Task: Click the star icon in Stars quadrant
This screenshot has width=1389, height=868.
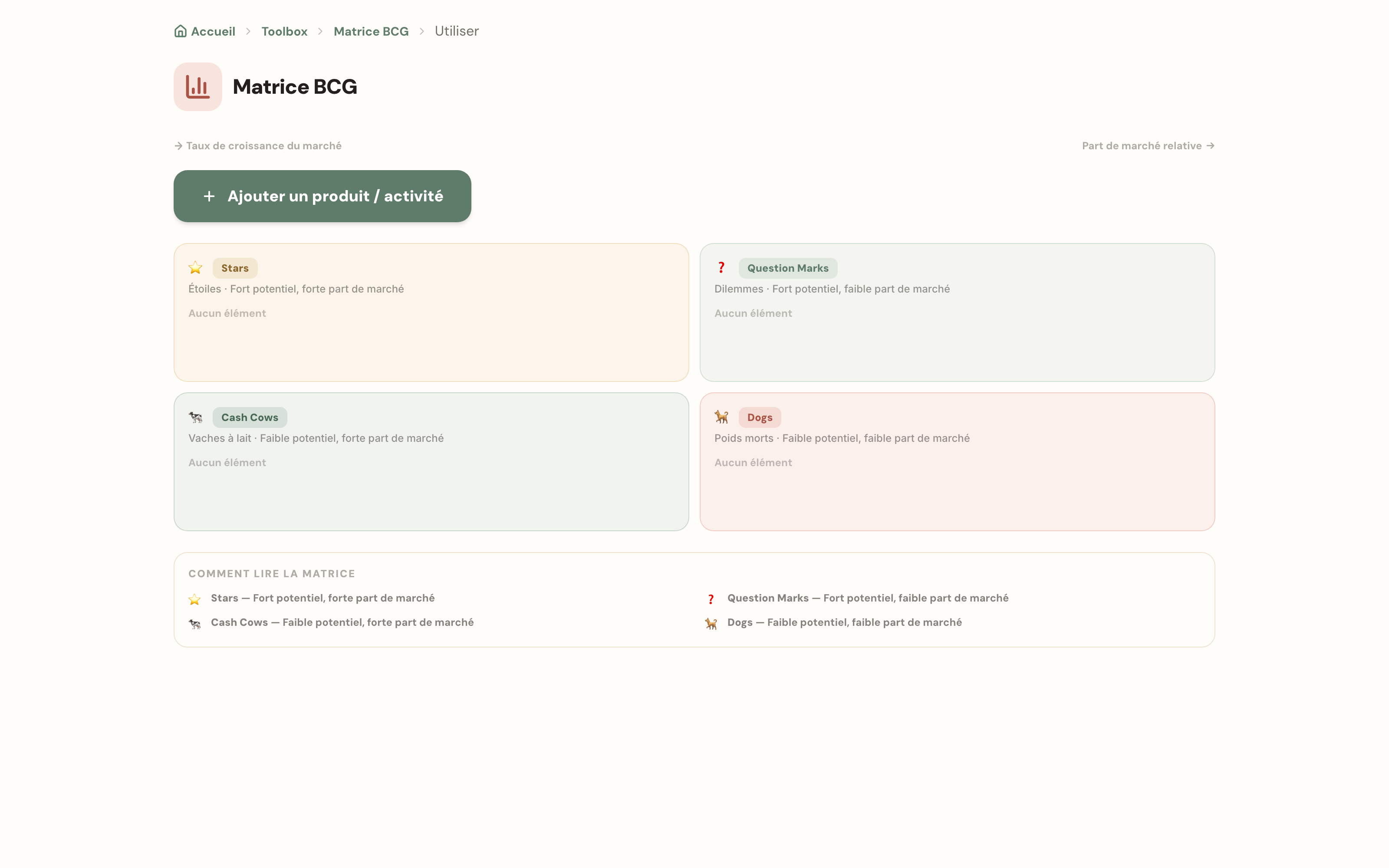Action: [195, 267]
